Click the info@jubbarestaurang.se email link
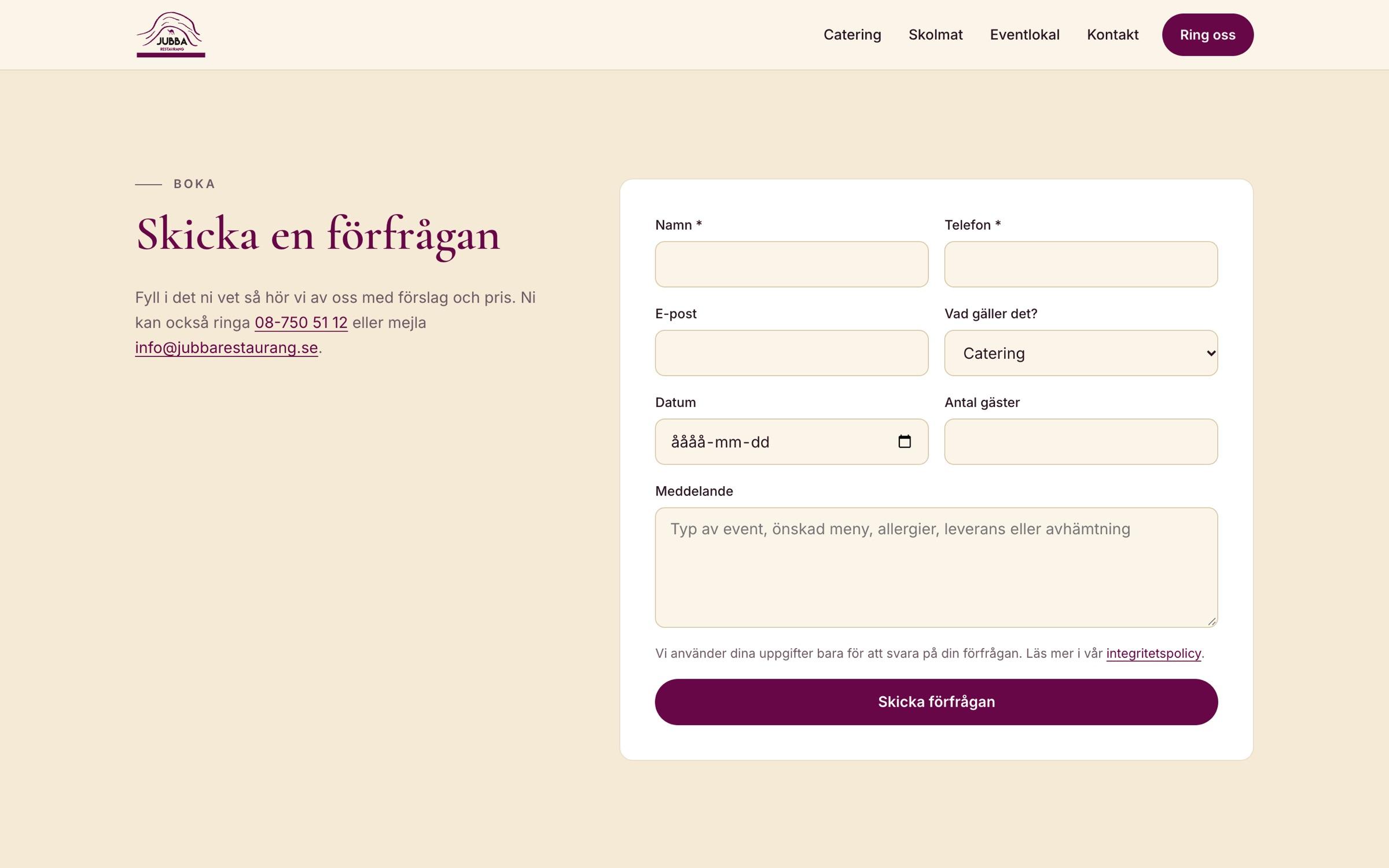Image resolution: width=1389 pixels, height=868 pixels. pos(226,347)
